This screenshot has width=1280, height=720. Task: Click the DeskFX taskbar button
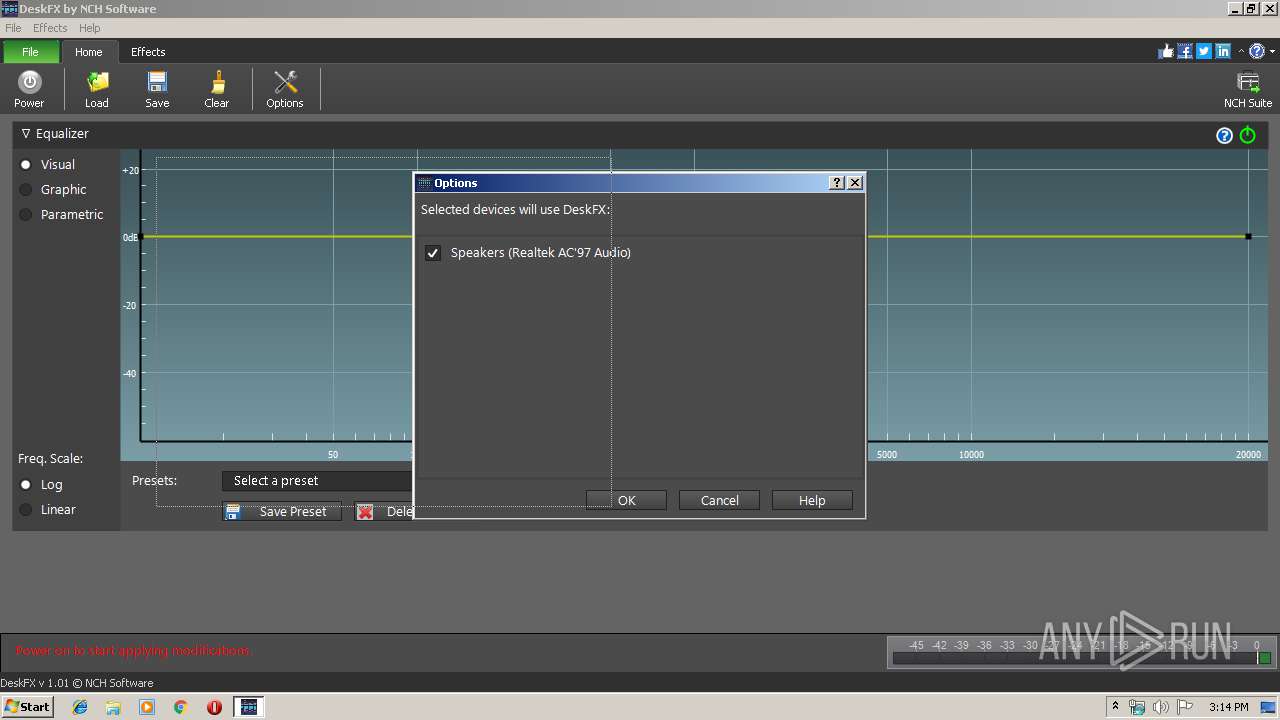[248, 707]
